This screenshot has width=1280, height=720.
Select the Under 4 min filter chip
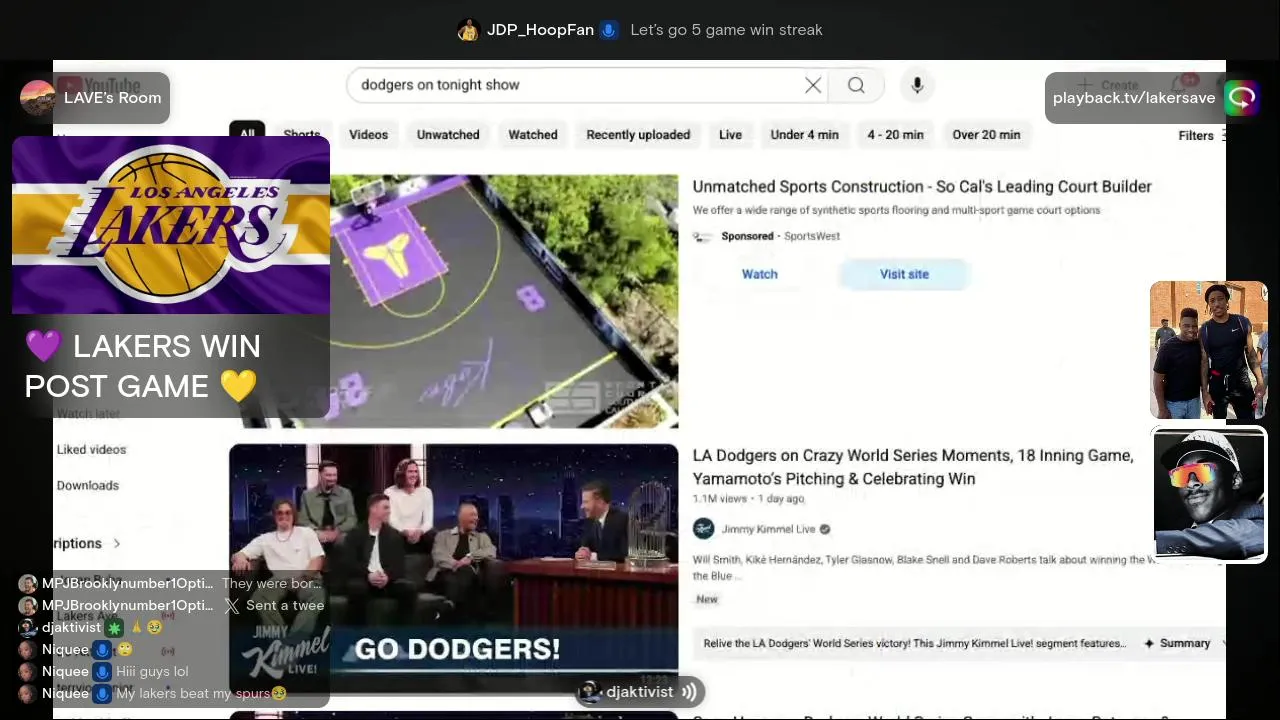(x=804, y=134)
